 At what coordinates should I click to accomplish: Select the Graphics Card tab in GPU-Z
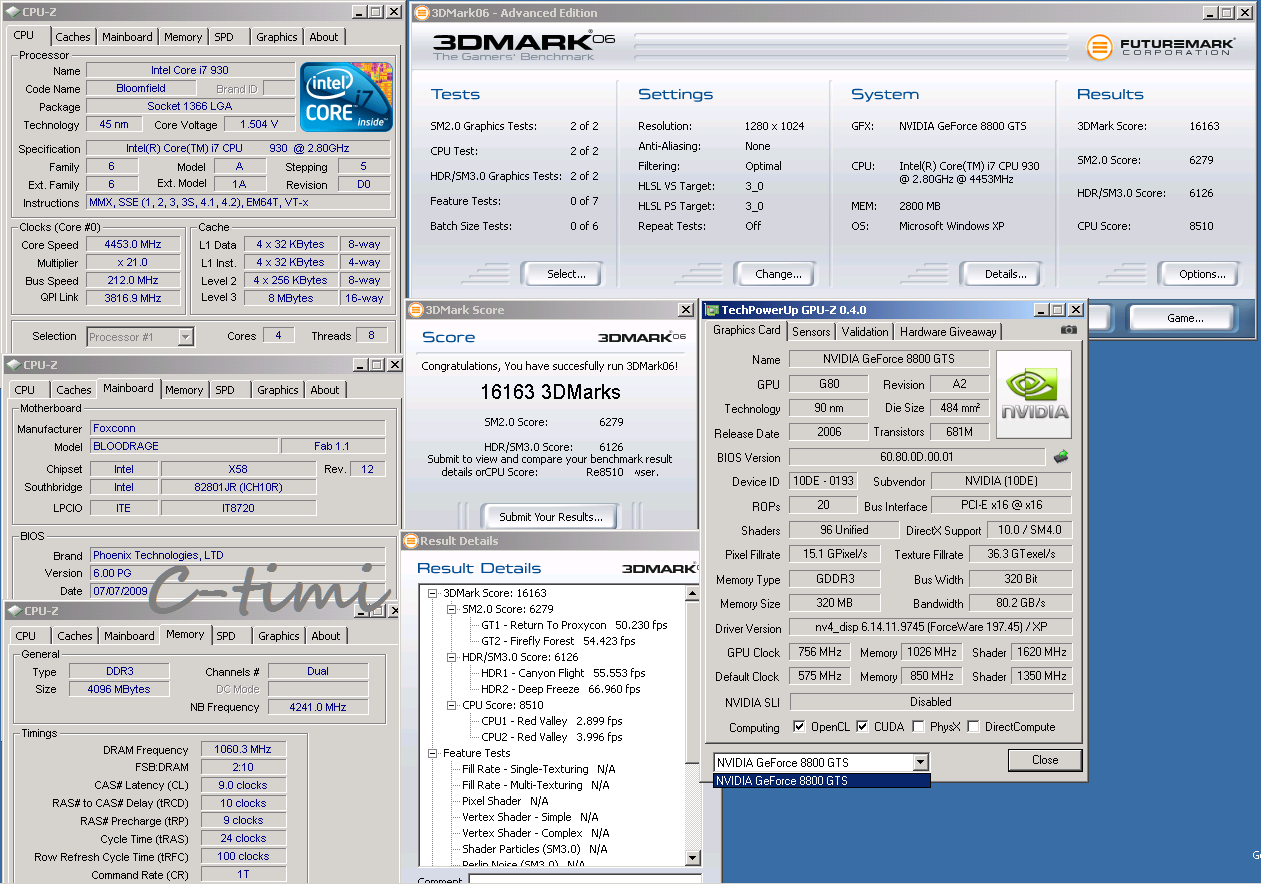747,330
